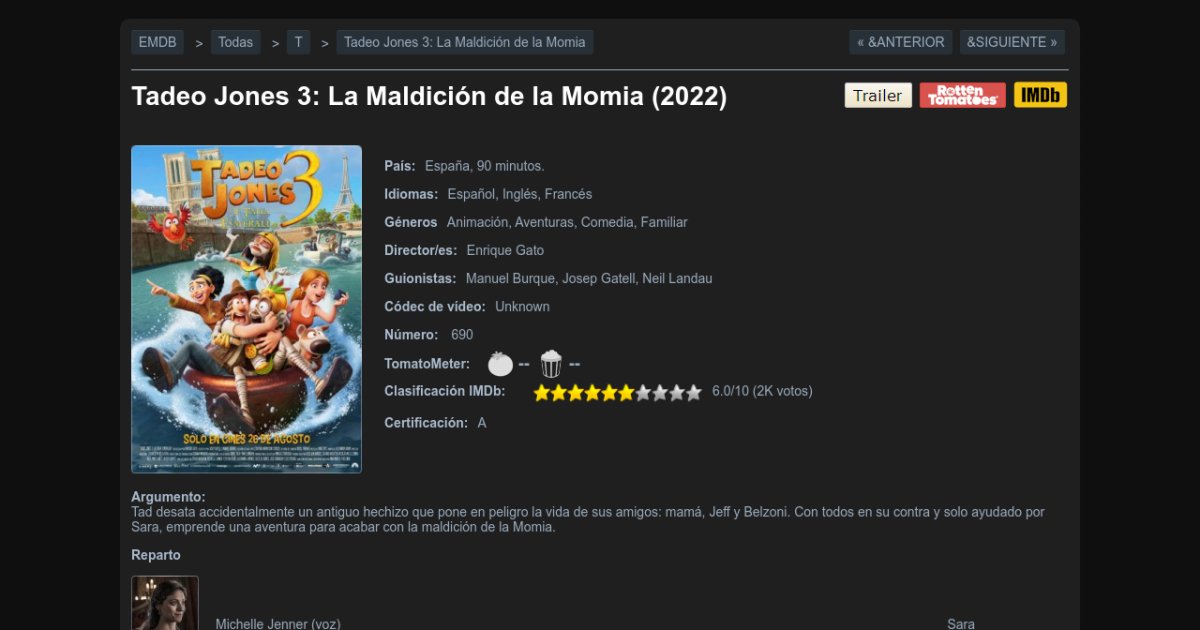Viewport: 1200px width, 630px height.
Task: Select the letter T breadcrumb
Action: (298, 42)
